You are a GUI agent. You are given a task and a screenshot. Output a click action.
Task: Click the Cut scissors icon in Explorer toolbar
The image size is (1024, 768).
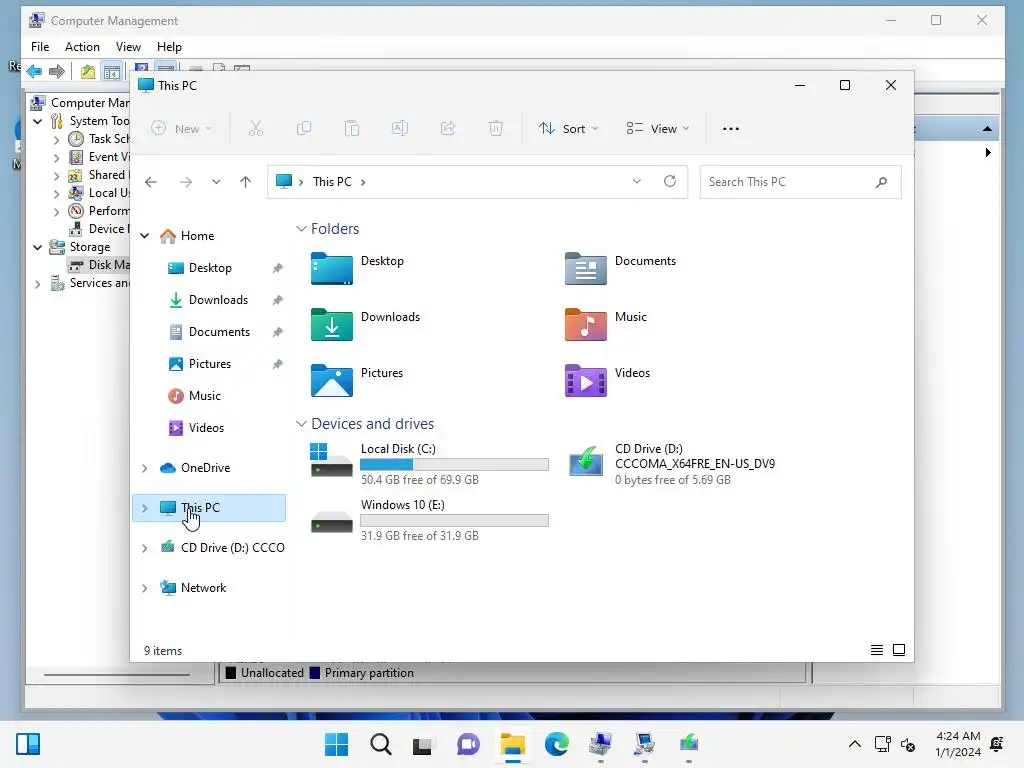pos(255,129)
